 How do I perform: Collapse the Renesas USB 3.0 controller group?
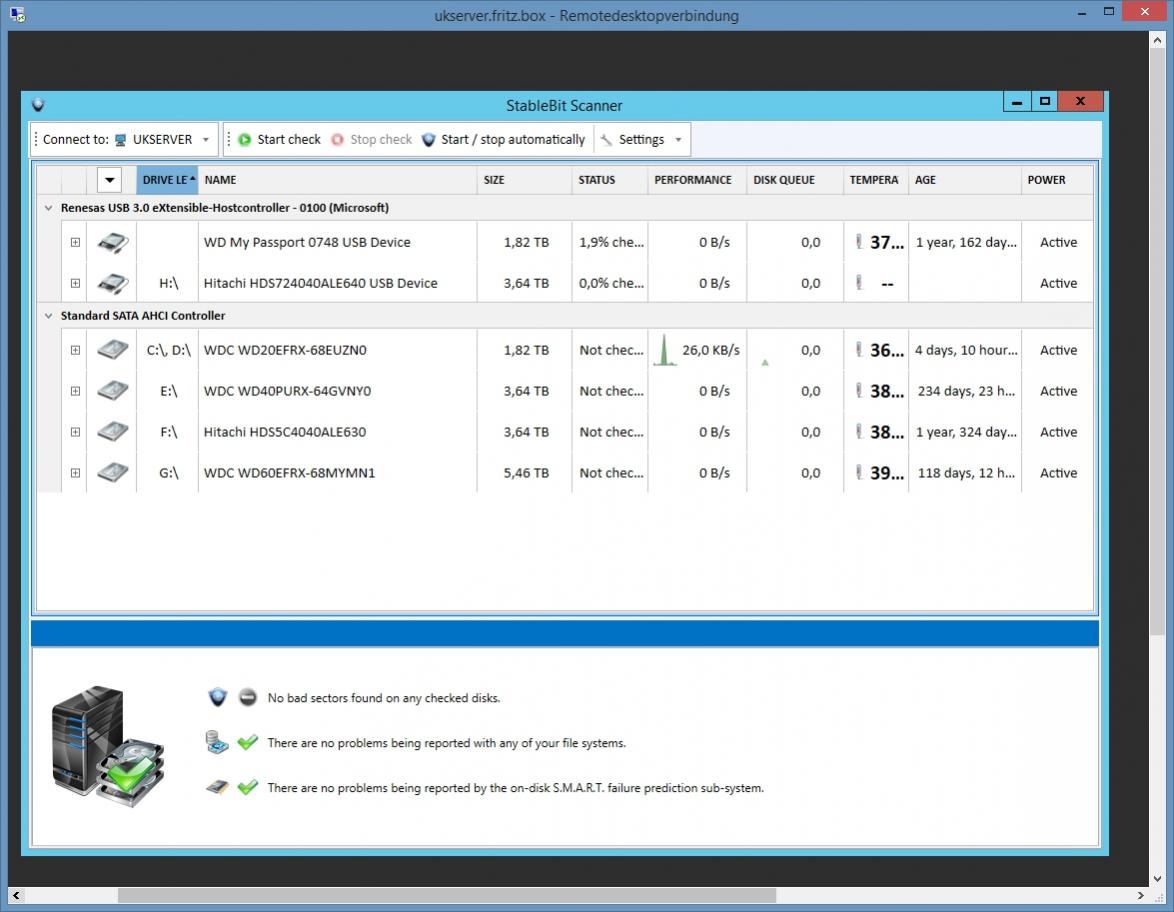pyautogui.click(x=49, y=208)
